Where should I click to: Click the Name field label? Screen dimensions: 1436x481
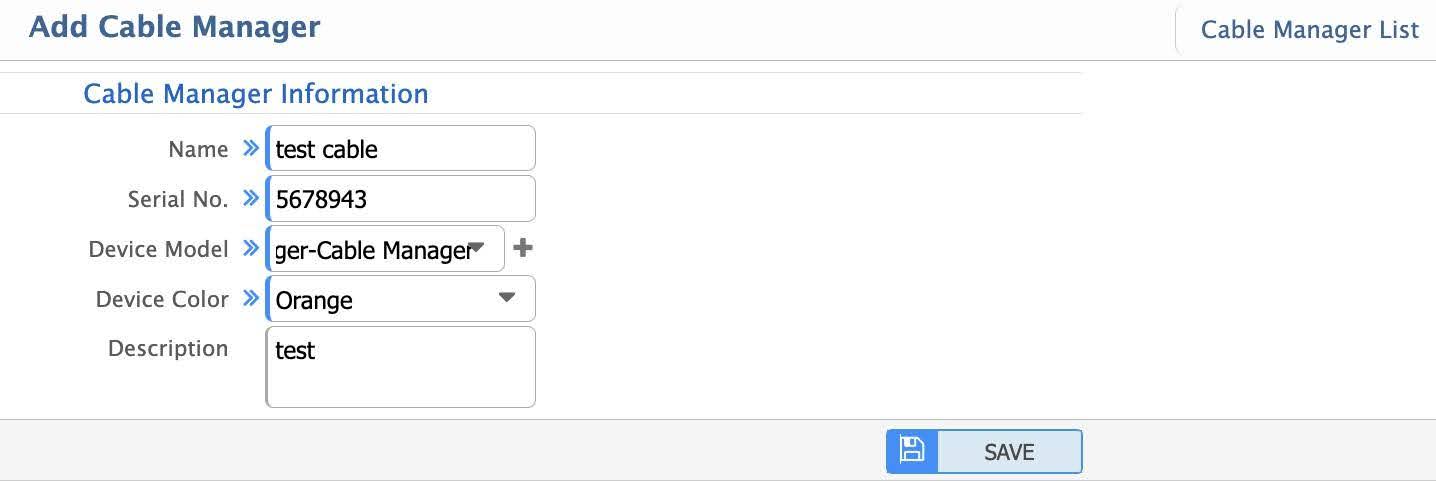(x=198, y=149)
